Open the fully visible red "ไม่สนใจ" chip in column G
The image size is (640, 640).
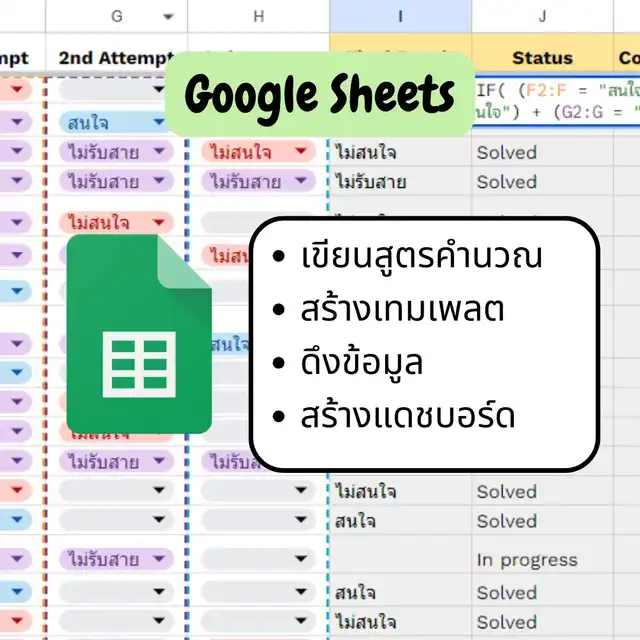(x=116, y=222)
